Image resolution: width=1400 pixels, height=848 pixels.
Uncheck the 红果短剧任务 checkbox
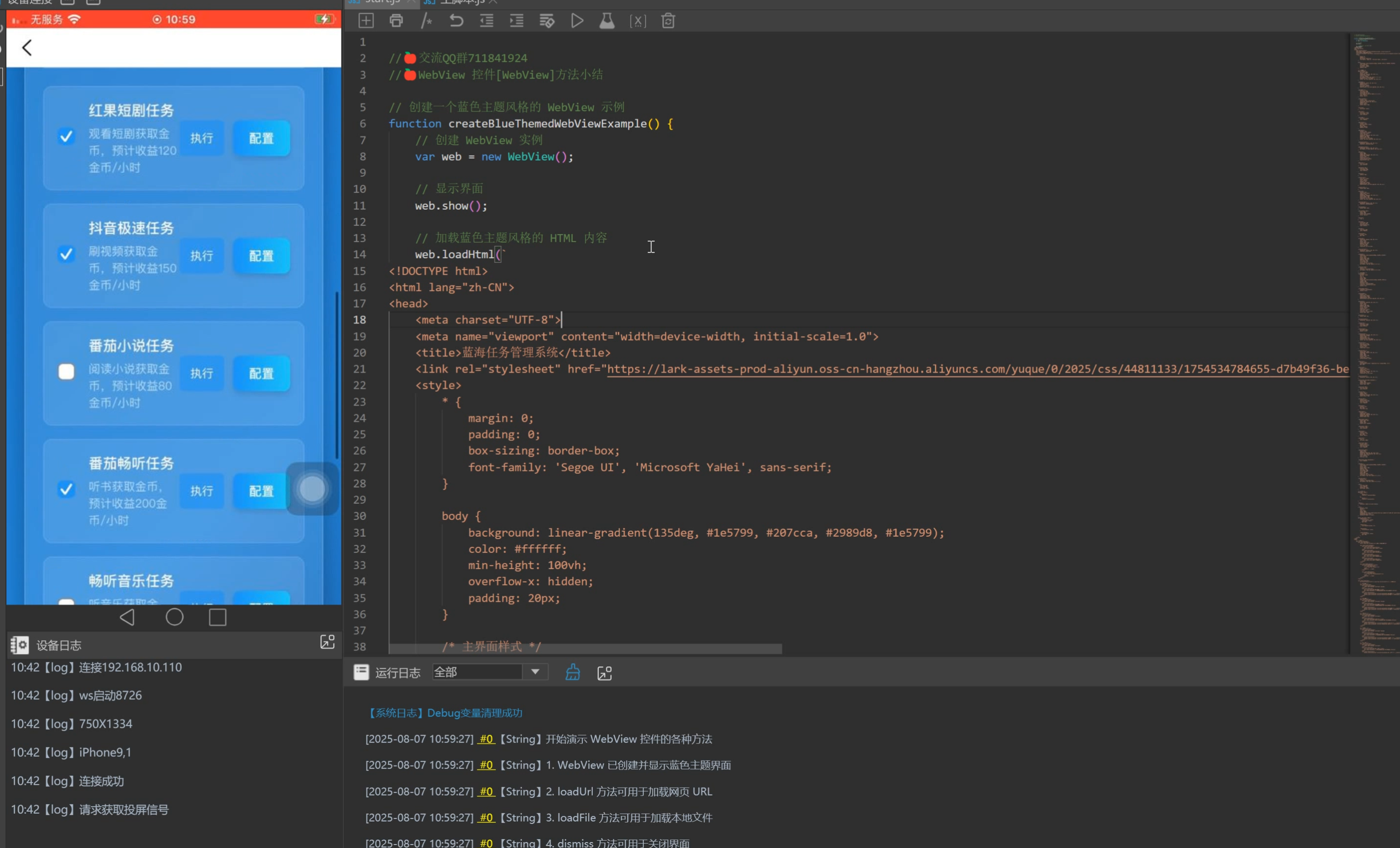click(x=66, y=137)
